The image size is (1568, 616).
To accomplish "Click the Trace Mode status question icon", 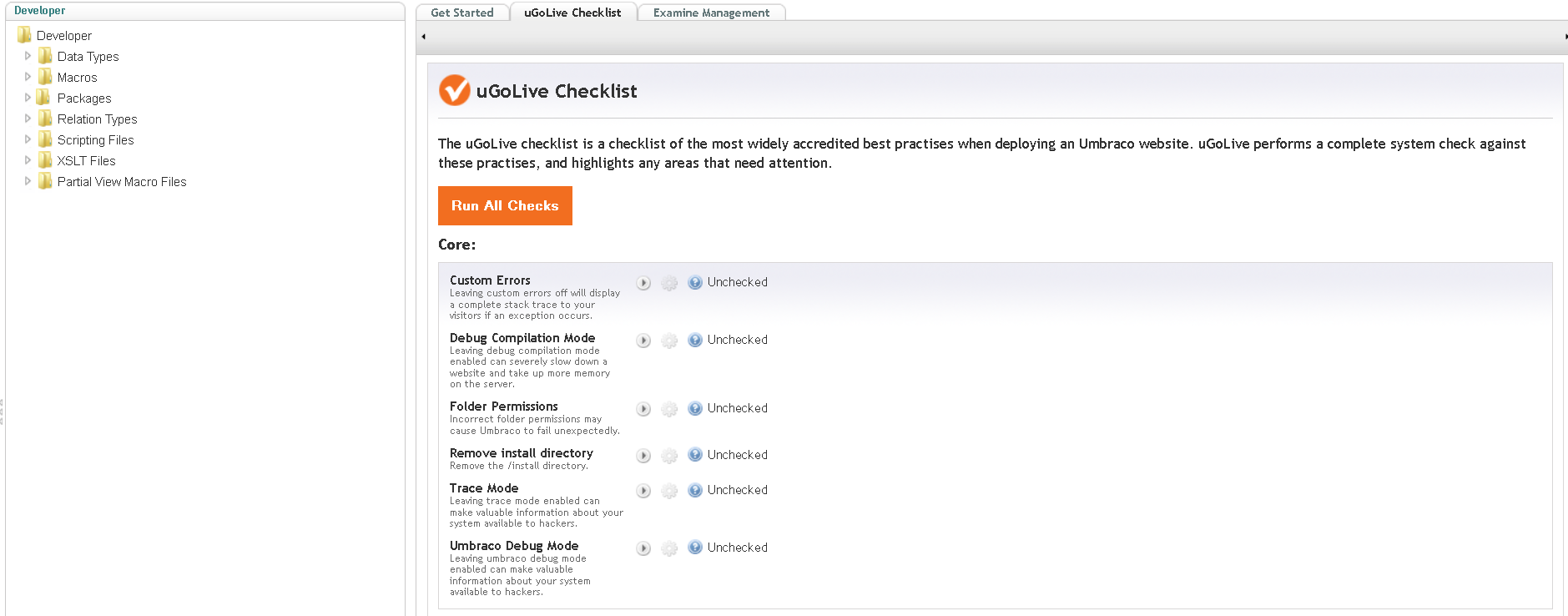I will [695, 490].
